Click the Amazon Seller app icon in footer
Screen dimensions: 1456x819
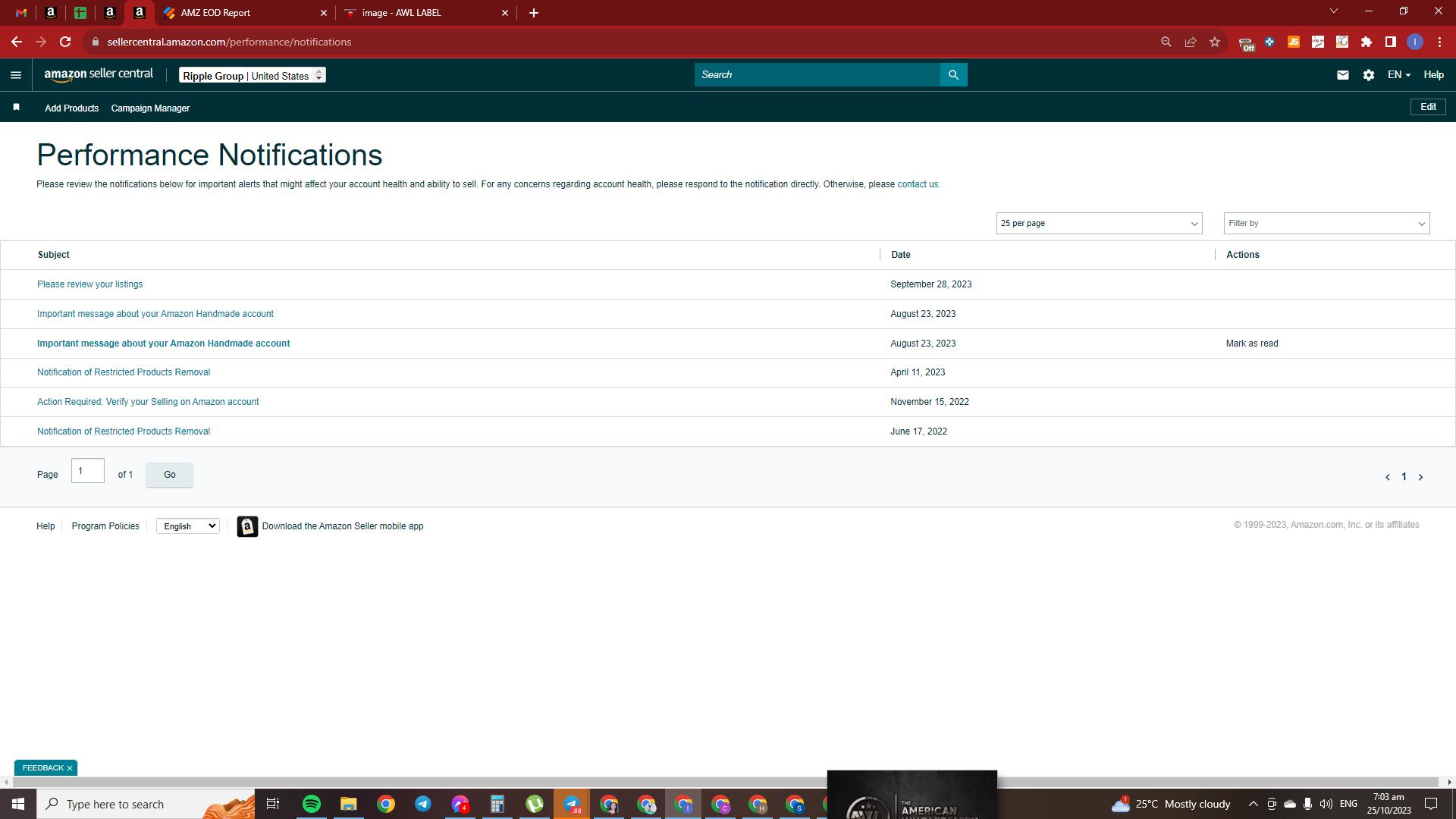pos(247,526)
